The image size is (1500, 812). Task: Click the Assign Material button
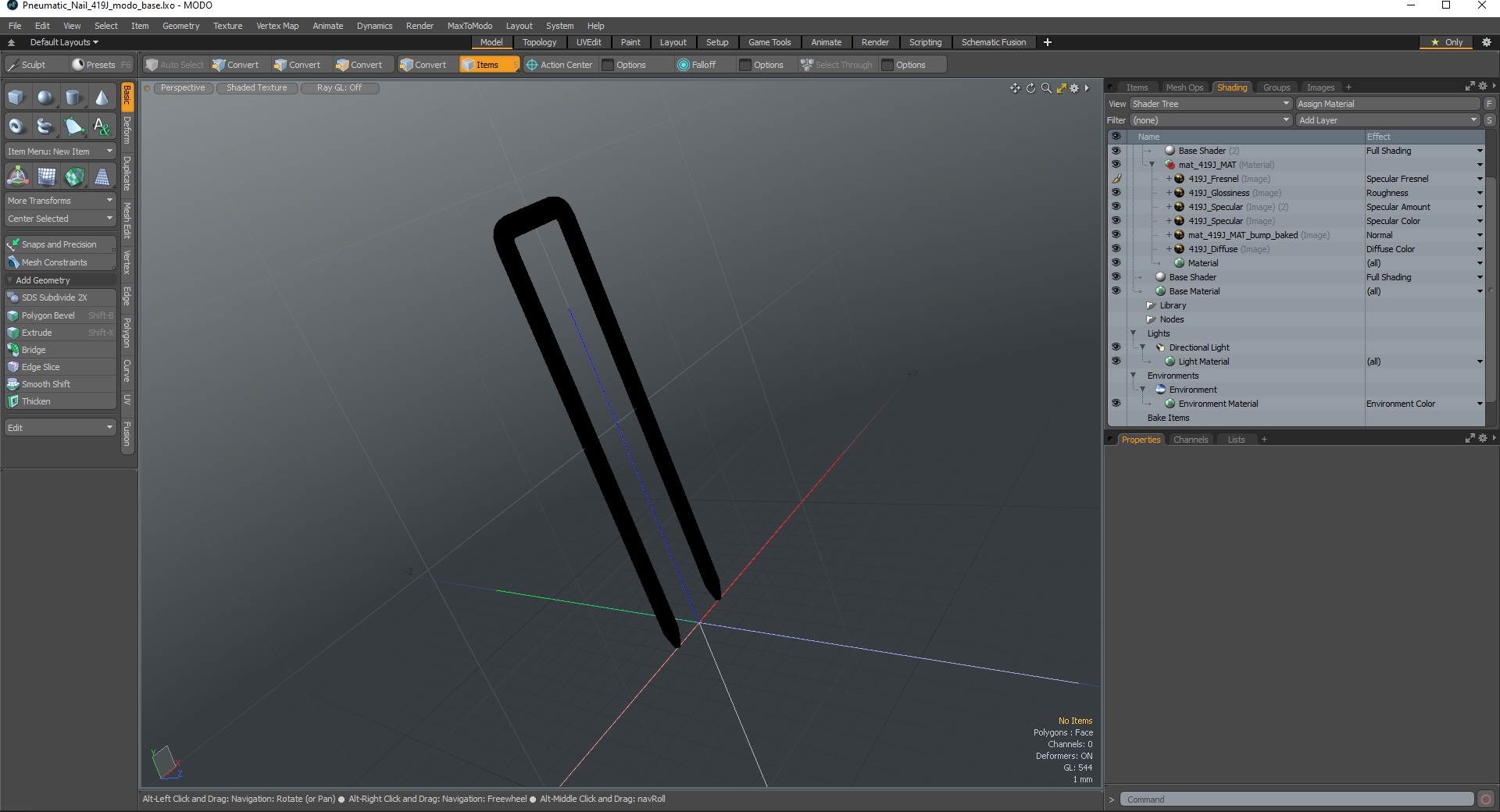1387,104
